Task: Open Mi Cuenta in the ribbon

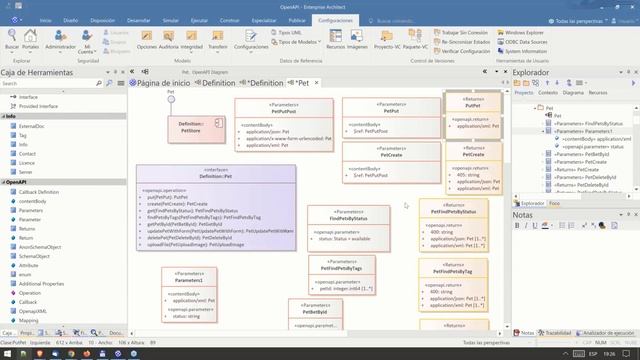Action: click(87, 42)
